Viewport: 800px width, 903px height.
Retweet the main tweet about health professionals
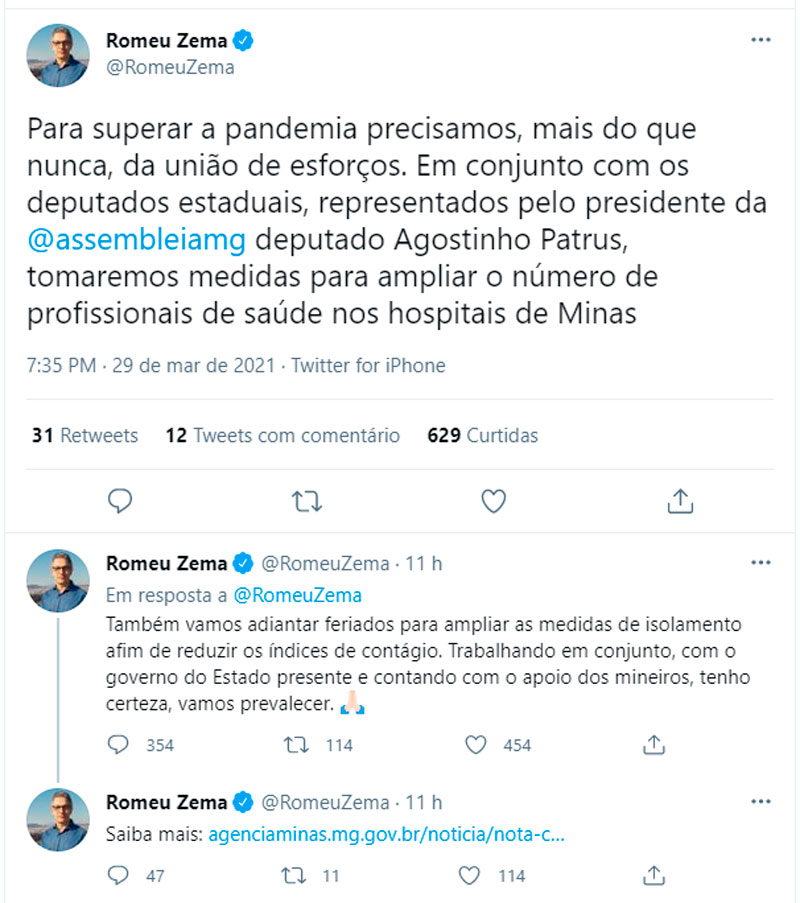coord(306,500)
